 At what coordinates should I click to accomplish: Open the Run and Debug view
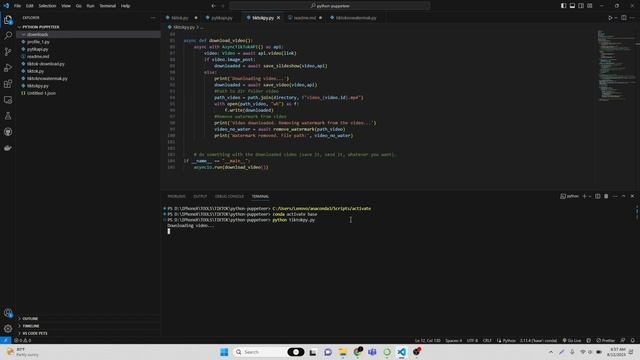click(x=8, y=68)
